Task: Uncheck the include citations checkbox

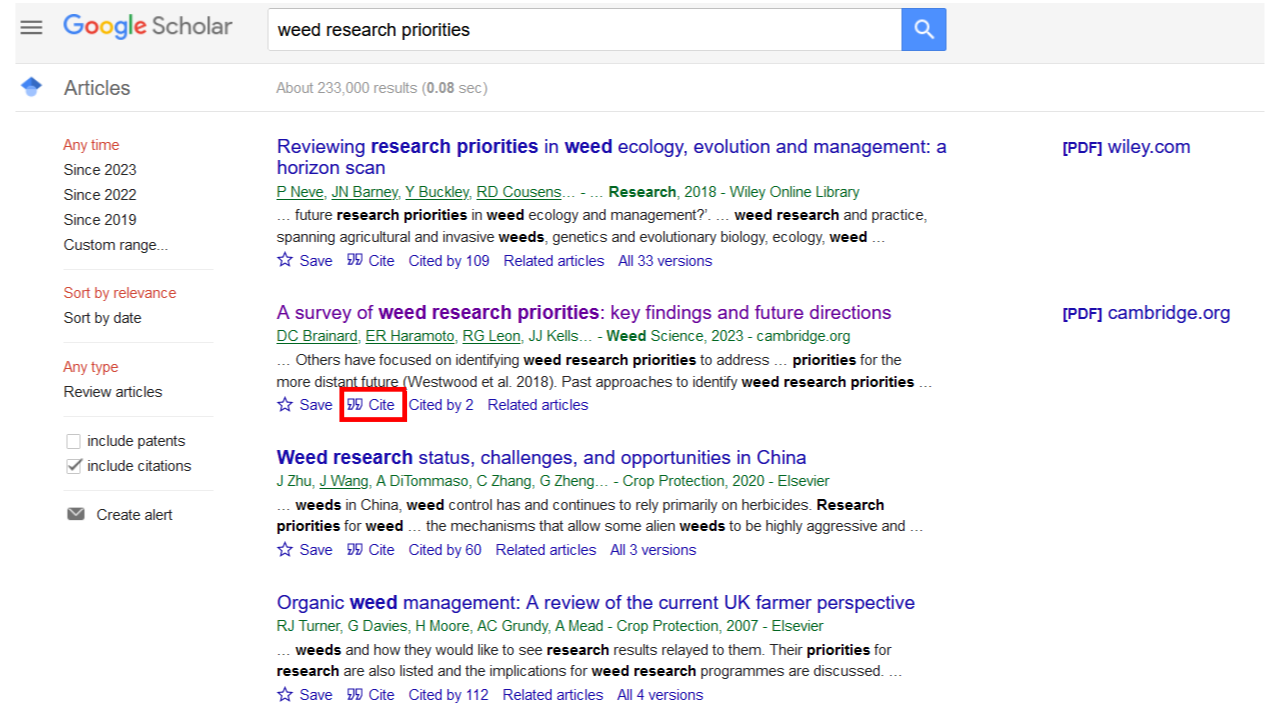Action: [73, 466]
